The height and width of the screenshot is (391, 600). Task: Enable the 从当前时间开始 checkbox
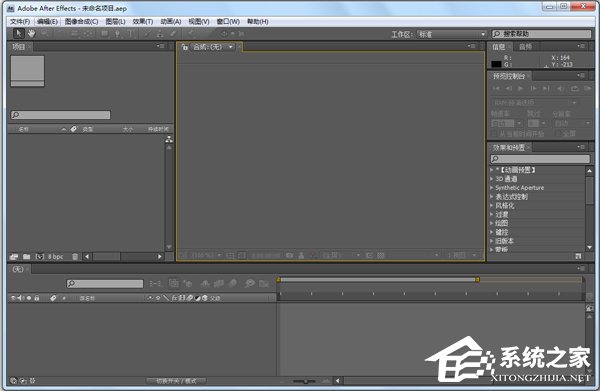(x=494, y=134)
